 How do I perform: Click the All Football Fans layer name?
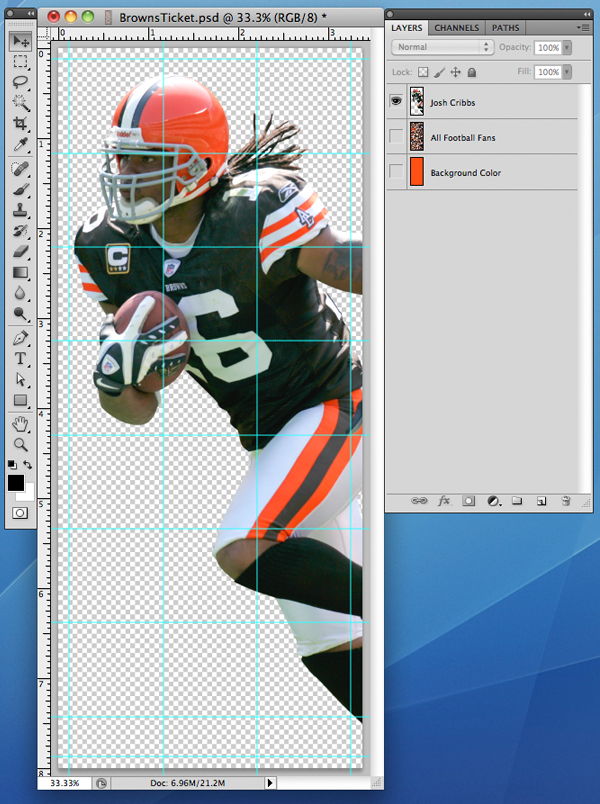[463, 137]
